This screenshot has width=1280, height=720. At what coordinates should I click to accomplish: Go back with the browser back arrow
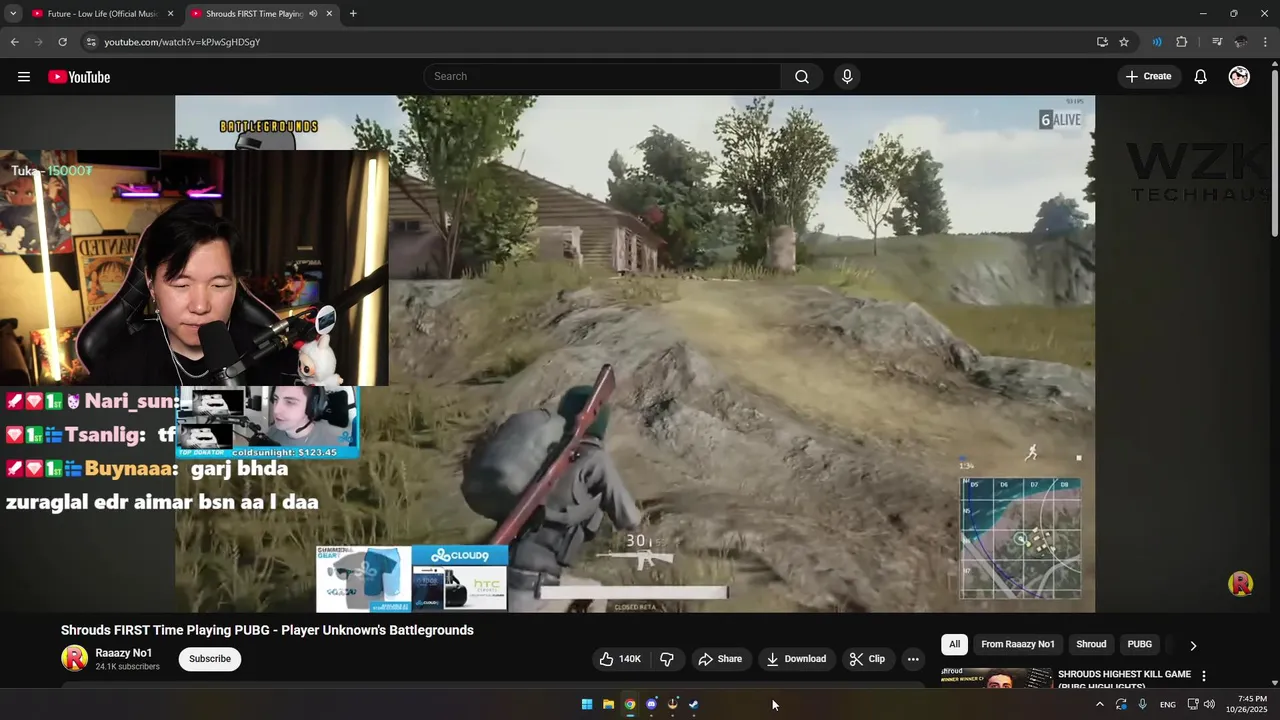(x=15, y=42)
